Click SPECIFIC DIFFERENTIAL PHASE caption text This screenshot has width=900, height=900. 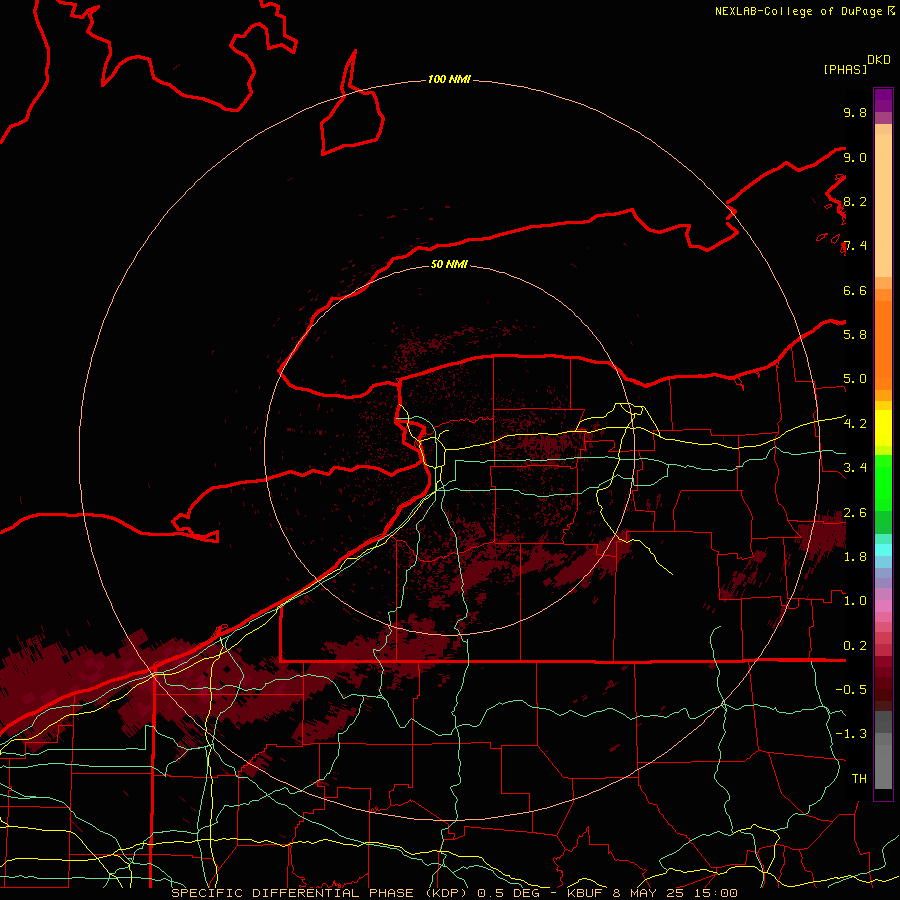click(x=292, y=893)
